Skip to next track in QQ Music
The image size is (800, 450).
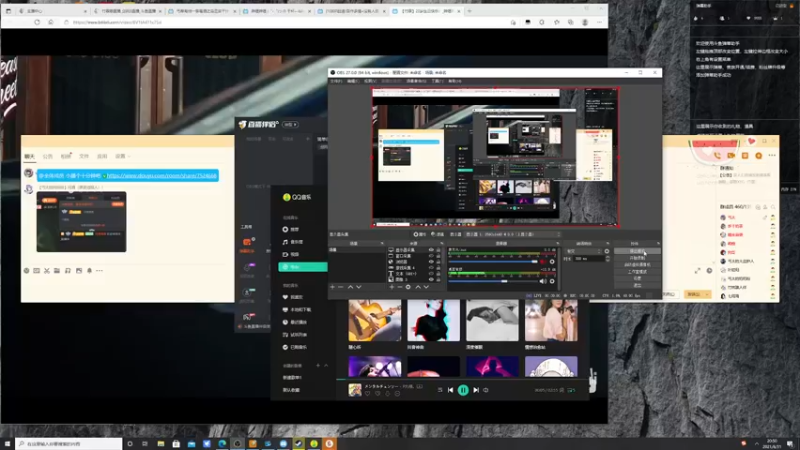click(x=476, y=390)
